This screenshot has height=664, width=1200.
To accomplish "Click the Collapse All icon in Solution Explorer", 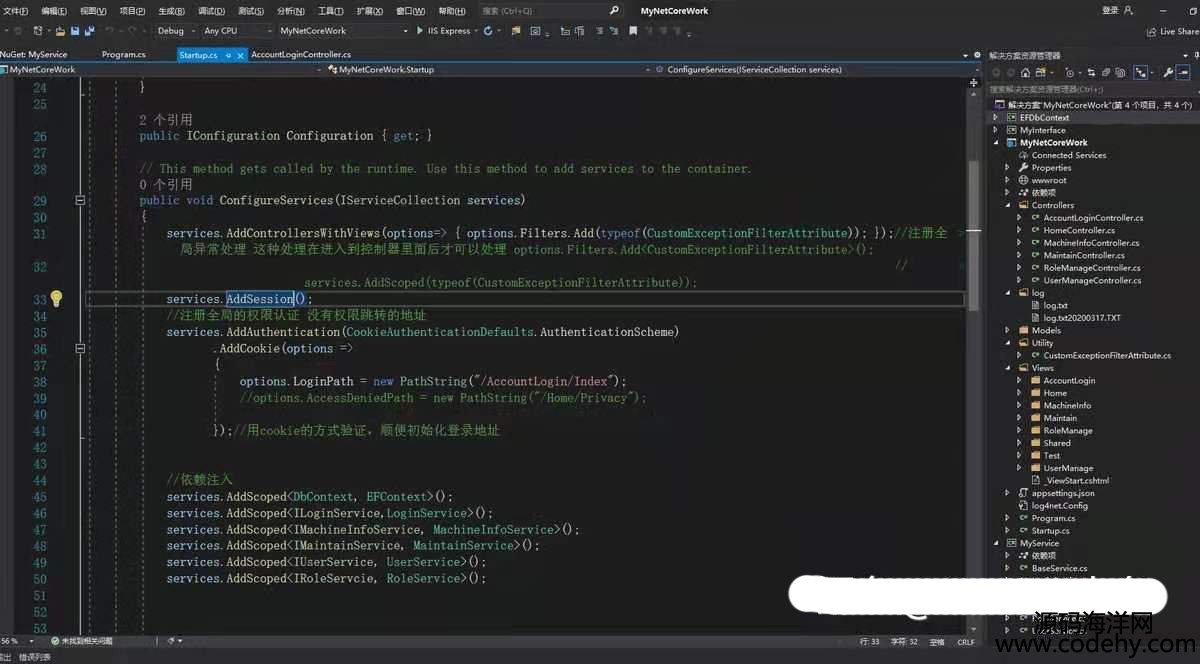I will click(1107, 73).
